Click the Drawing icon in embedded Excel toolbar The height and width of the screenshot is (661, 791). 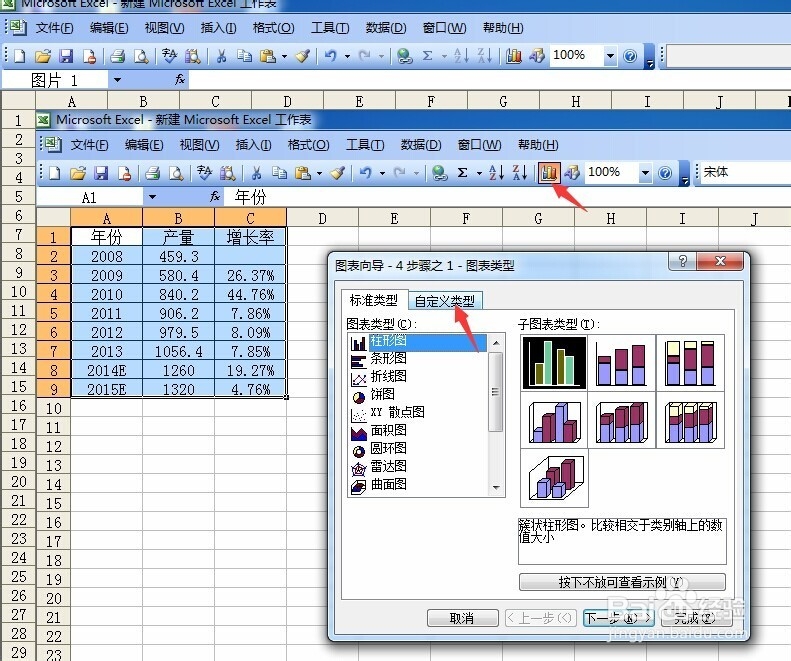[572, 173]
